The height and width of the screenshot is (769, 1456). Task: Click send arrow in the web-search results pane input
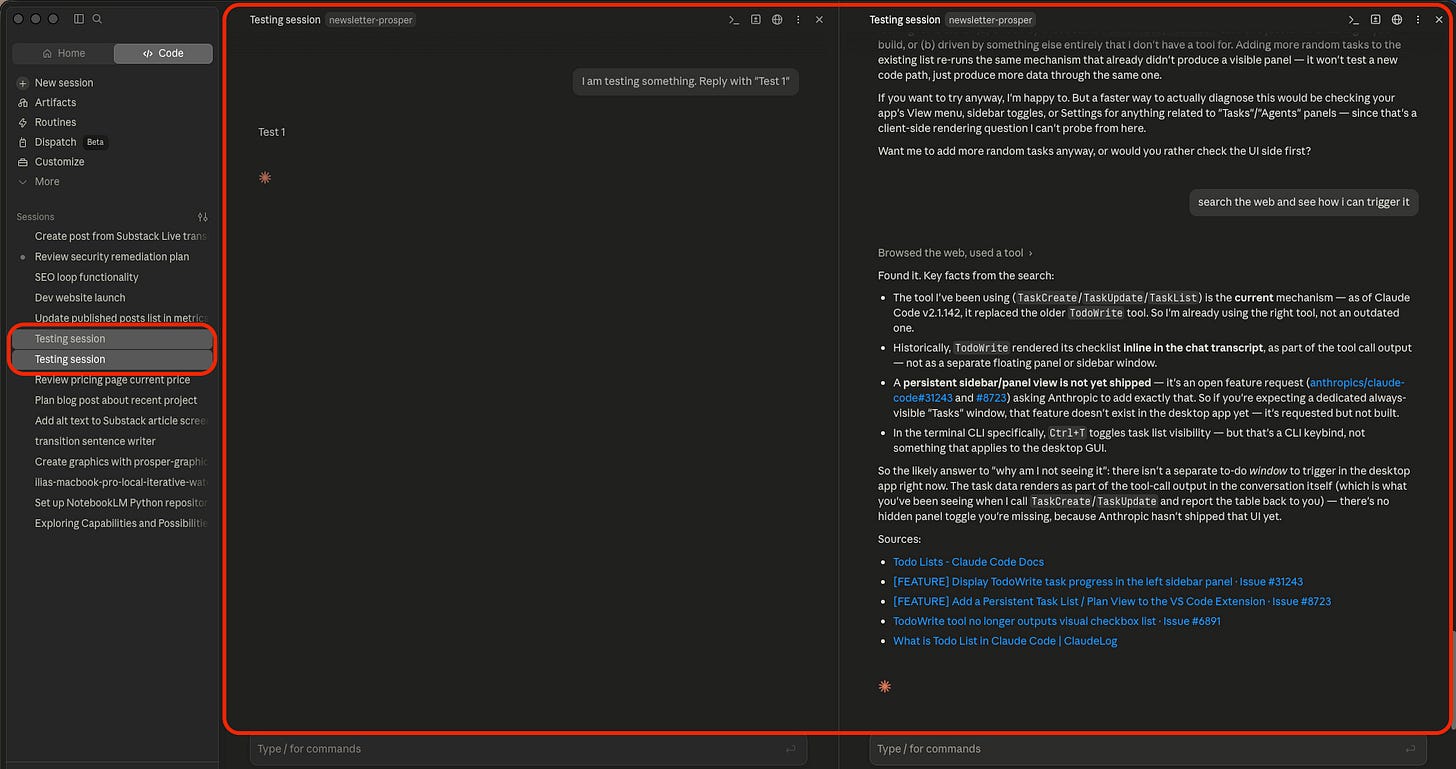click(x=1410, y=749)
